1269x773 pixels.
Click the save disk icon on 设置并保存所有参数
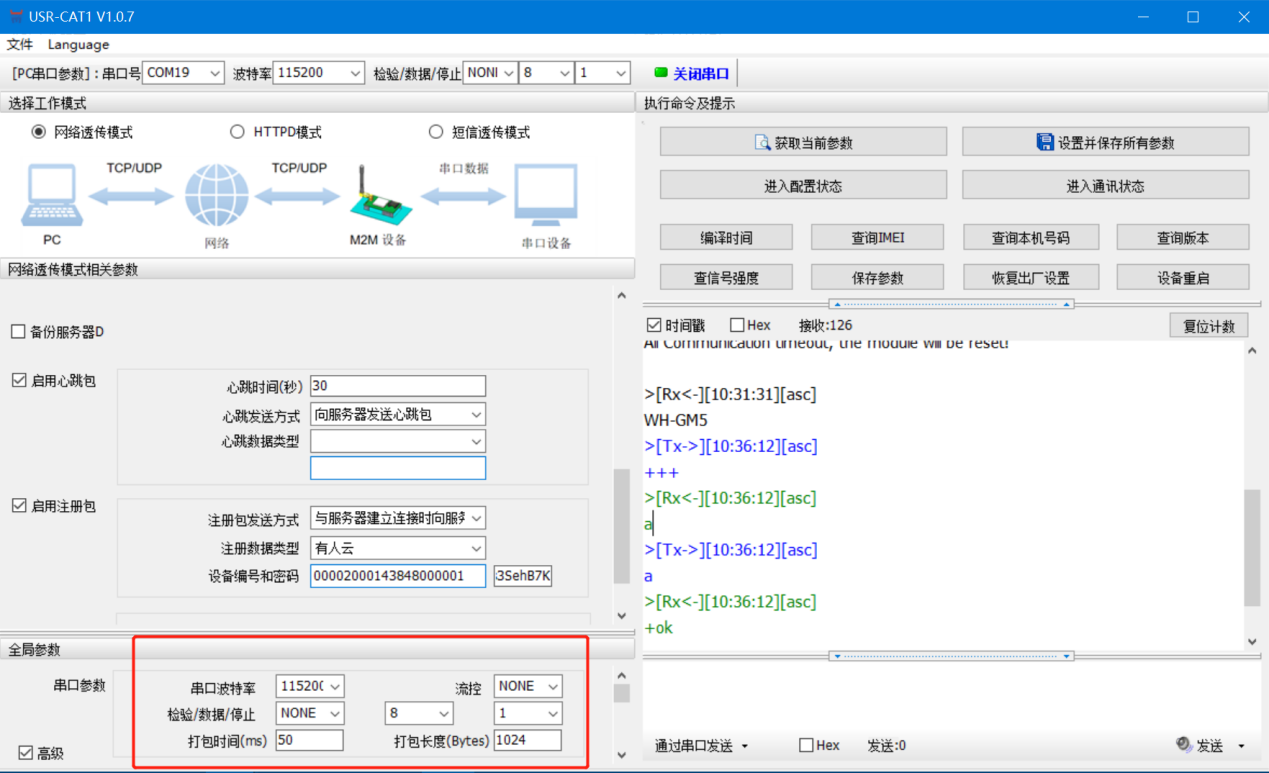point(1045,143)
